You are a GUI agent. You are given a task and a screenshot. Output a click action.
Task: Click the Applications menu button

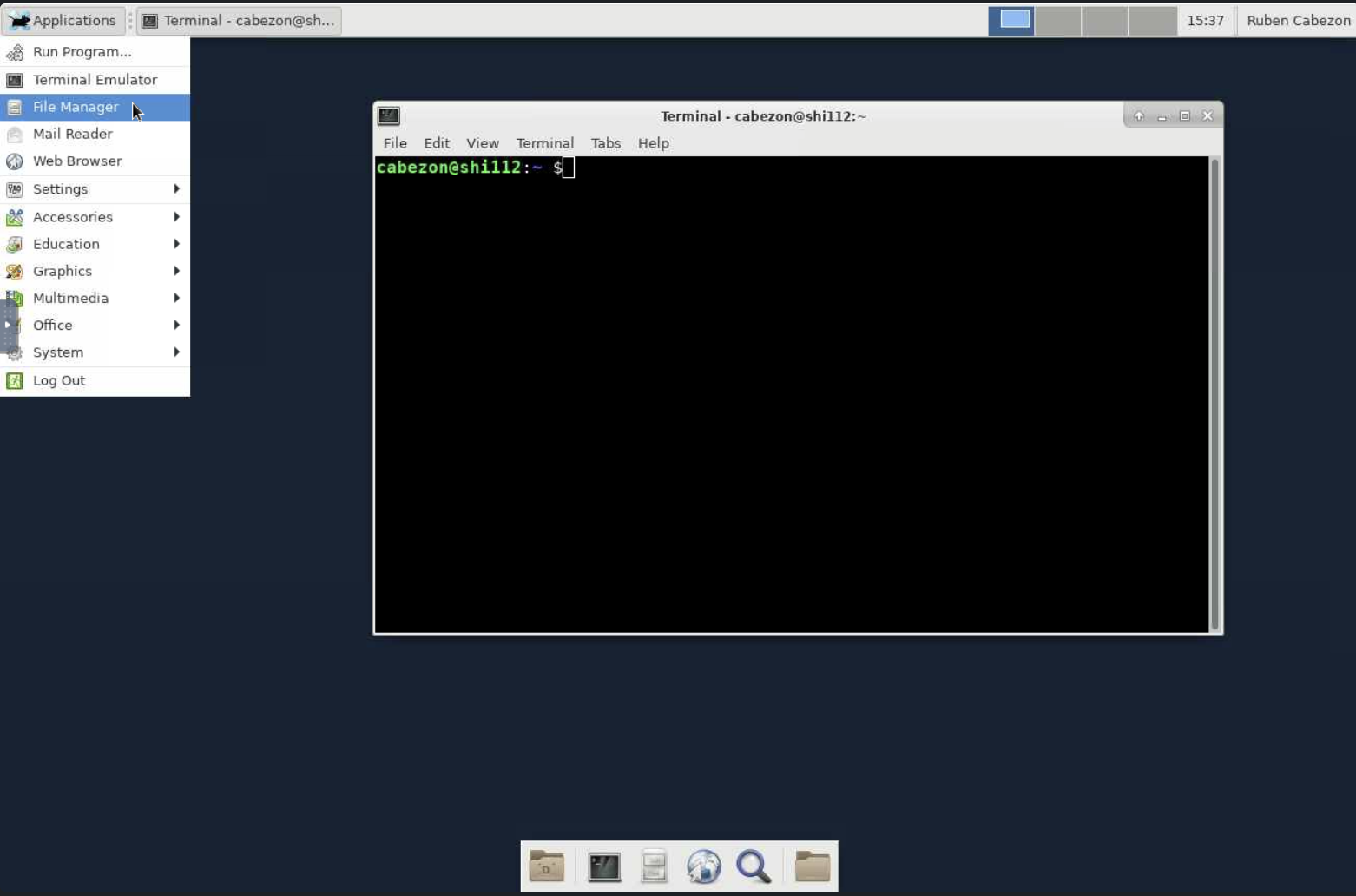63,20
